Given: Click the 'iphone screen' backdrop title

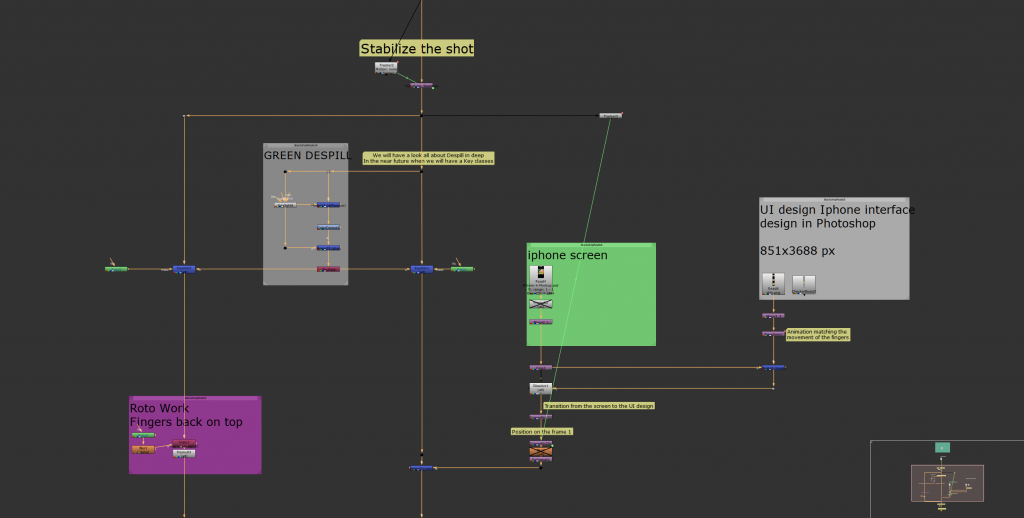Looking at the screenshot, I should (x=568, y=255).
